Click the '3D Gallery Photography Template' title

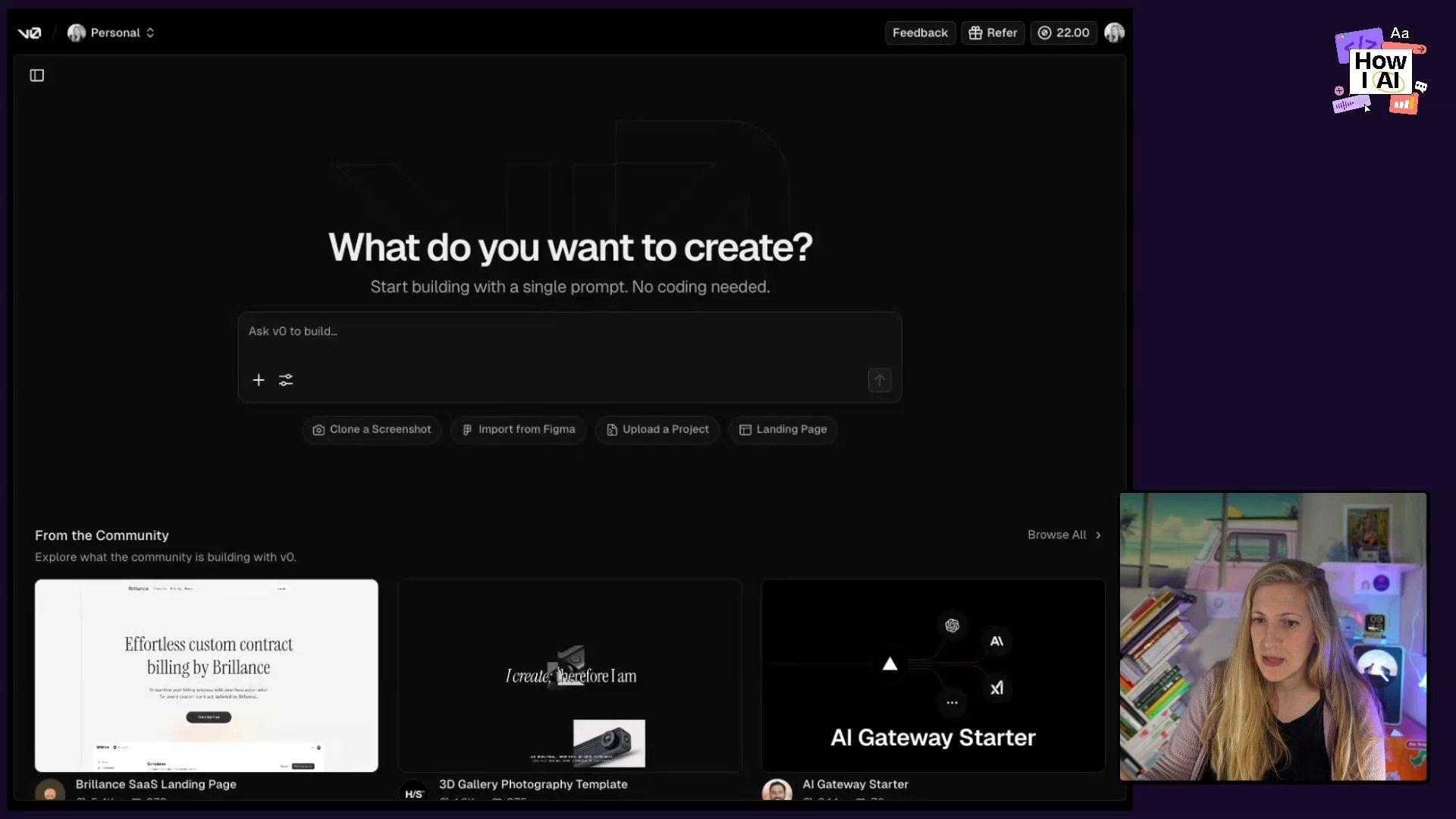click(x=533, y=784)
